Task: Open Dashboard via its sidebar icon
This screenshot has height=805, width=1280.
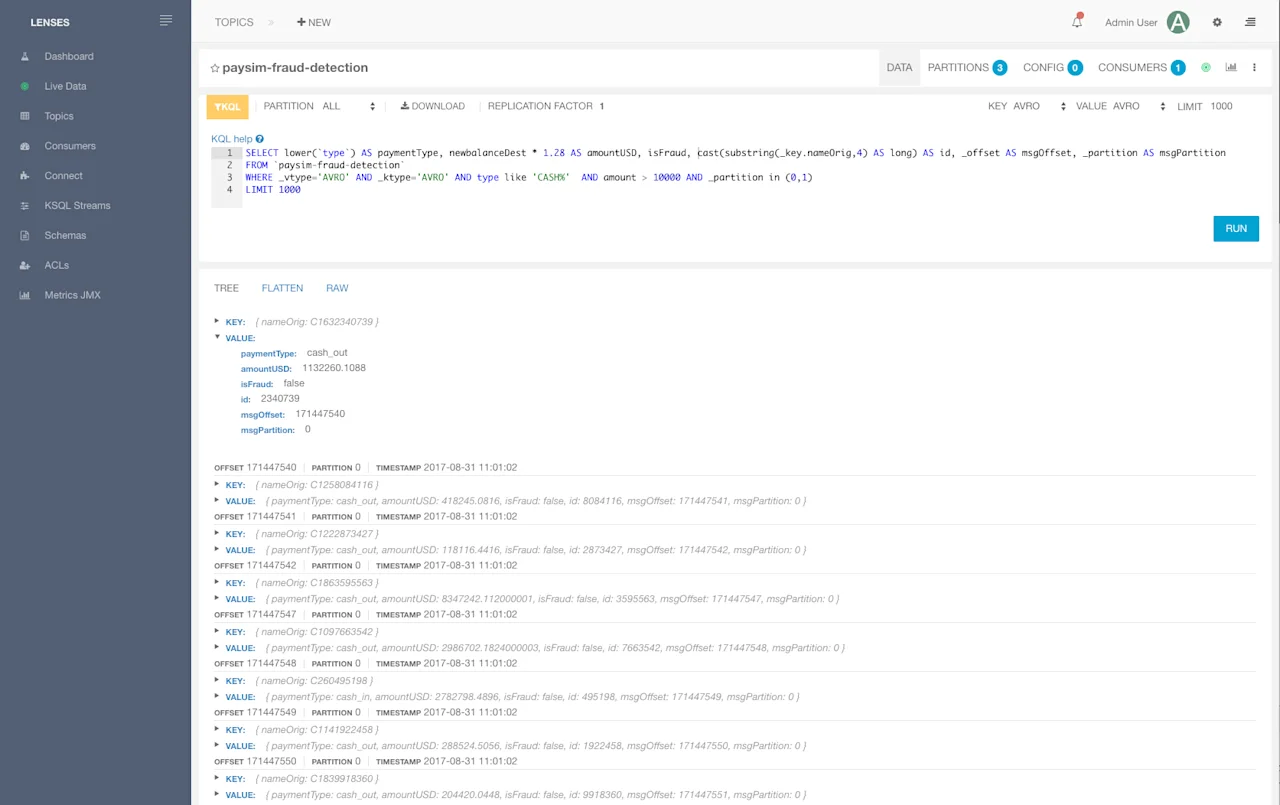Action: [x=25, y=57]
